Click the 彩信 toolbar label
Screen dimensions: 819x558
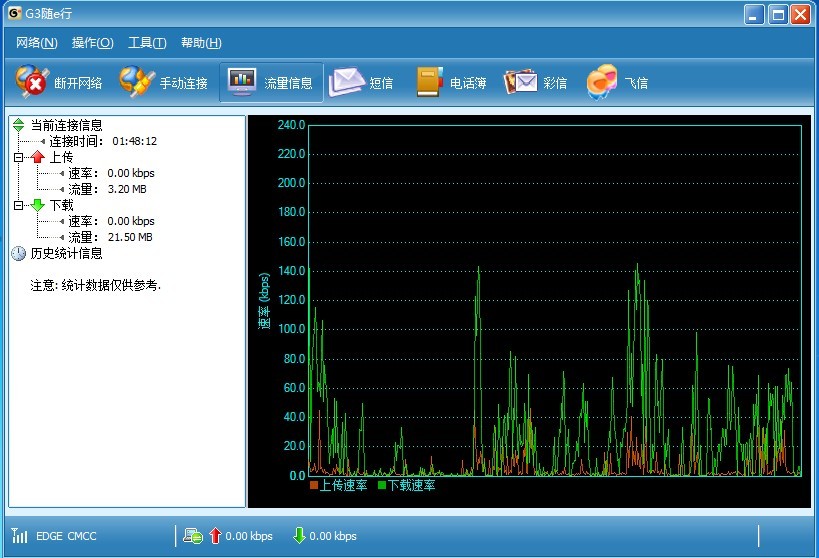(x=555, y=83)
